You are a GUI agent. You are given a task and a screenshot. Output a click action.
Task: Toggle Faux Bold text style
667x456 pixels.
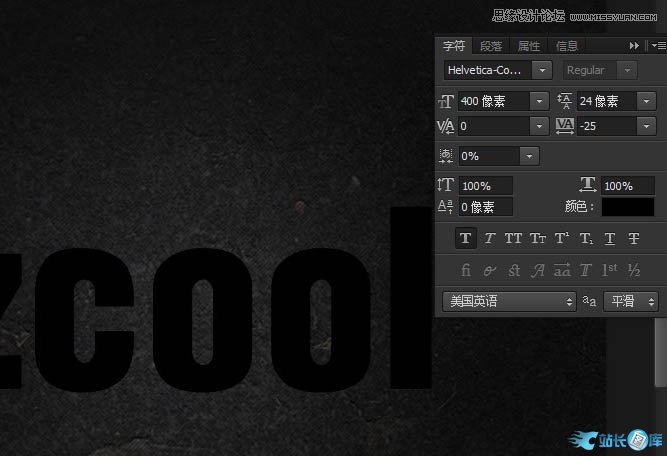tap(465, 238)
